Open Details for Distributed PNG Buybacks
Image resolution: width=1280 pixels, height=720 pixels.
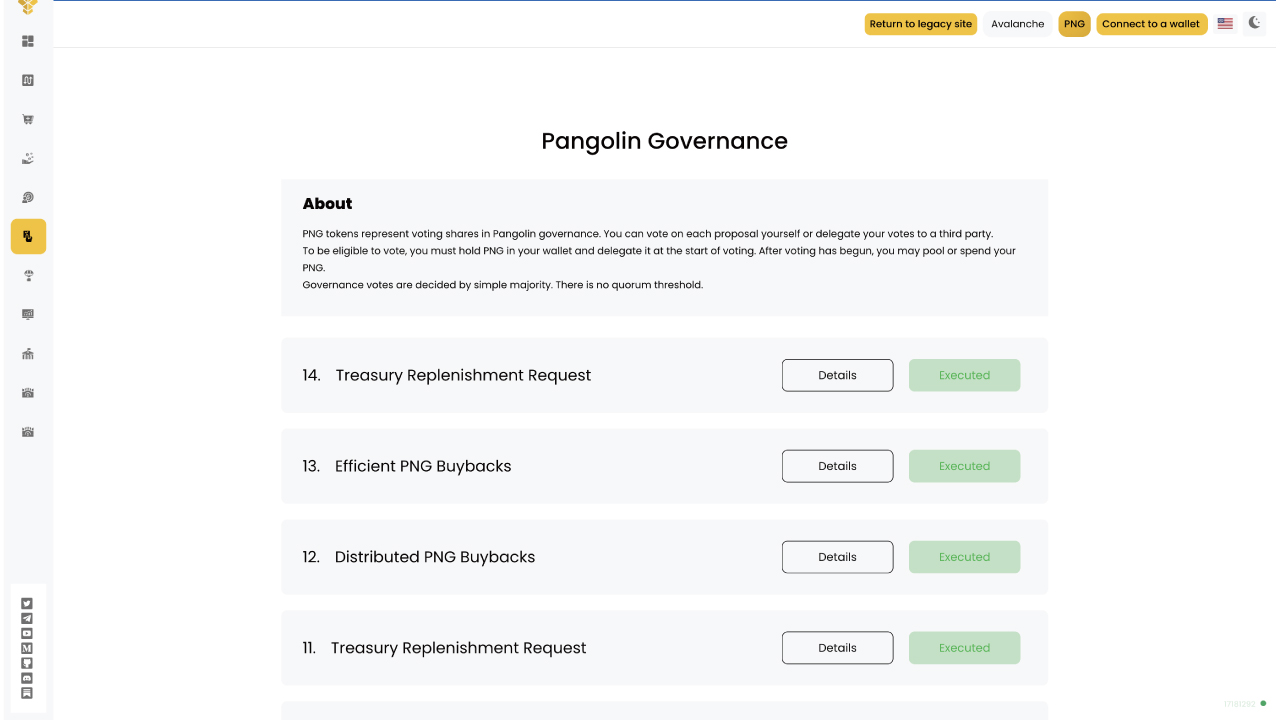[x=837, y=557]
